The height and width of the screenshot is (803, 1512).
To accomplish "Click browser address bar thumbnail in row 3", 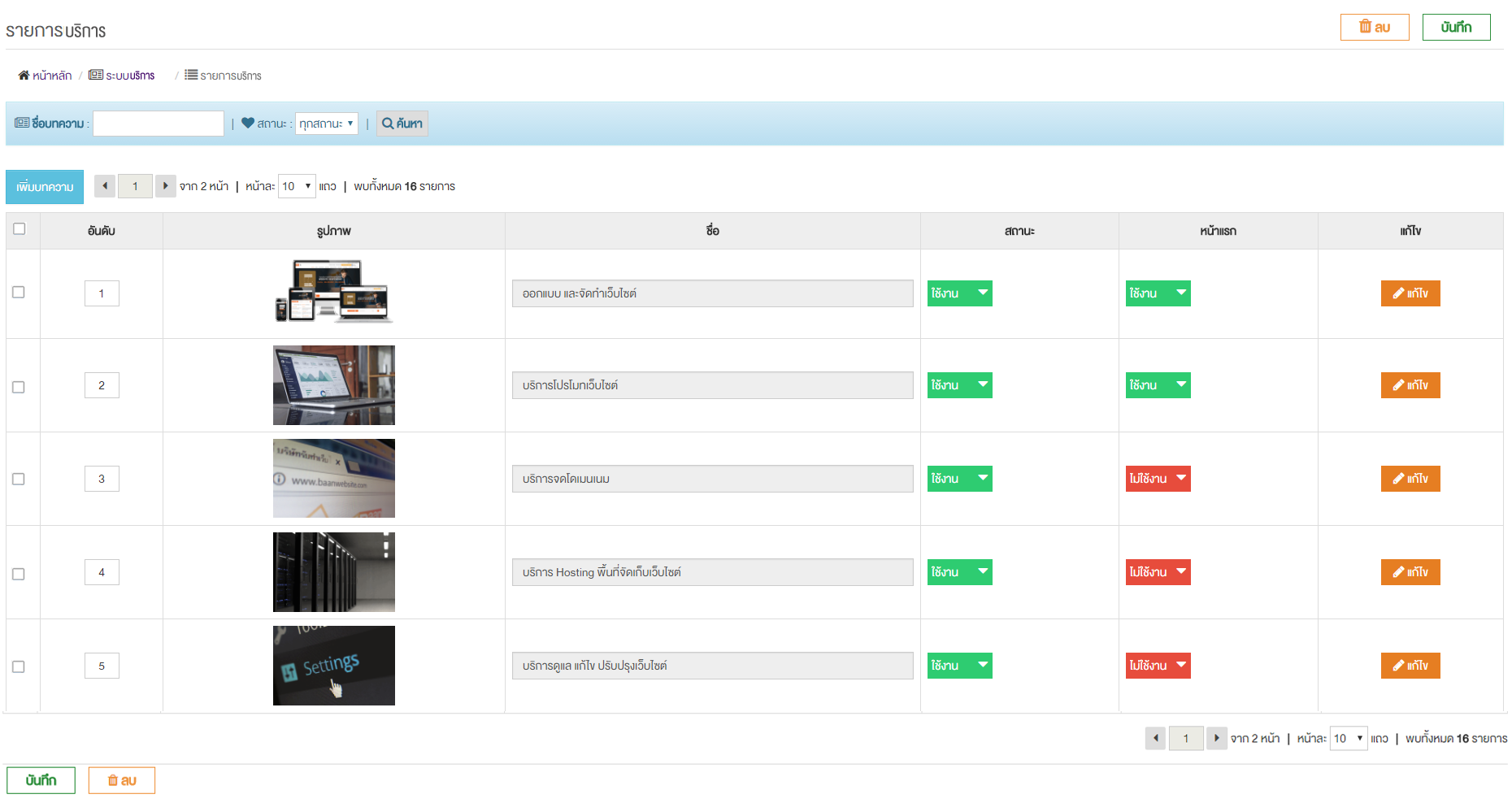I will 334,479.
